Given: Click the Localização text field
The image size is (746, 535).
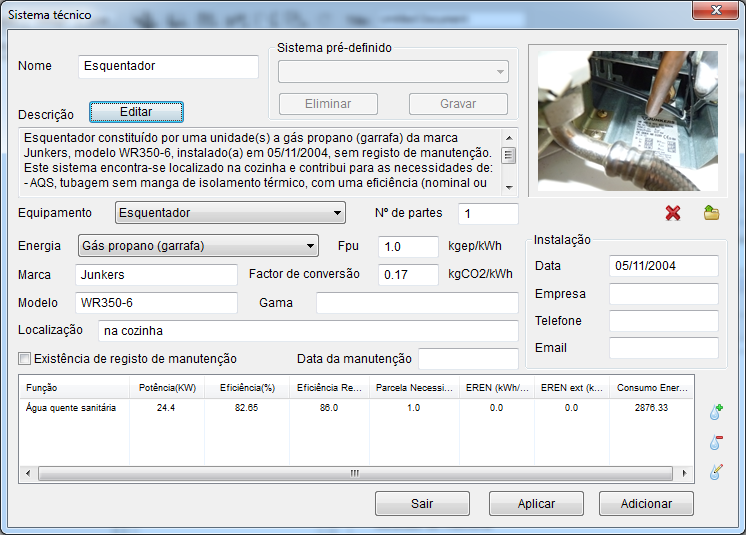Looking at the screenshot, I should coord(308,331).
